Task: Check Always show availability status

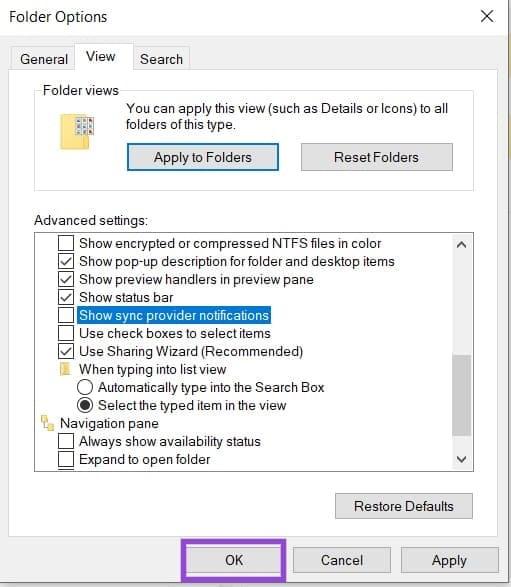Action: [66, 441]
